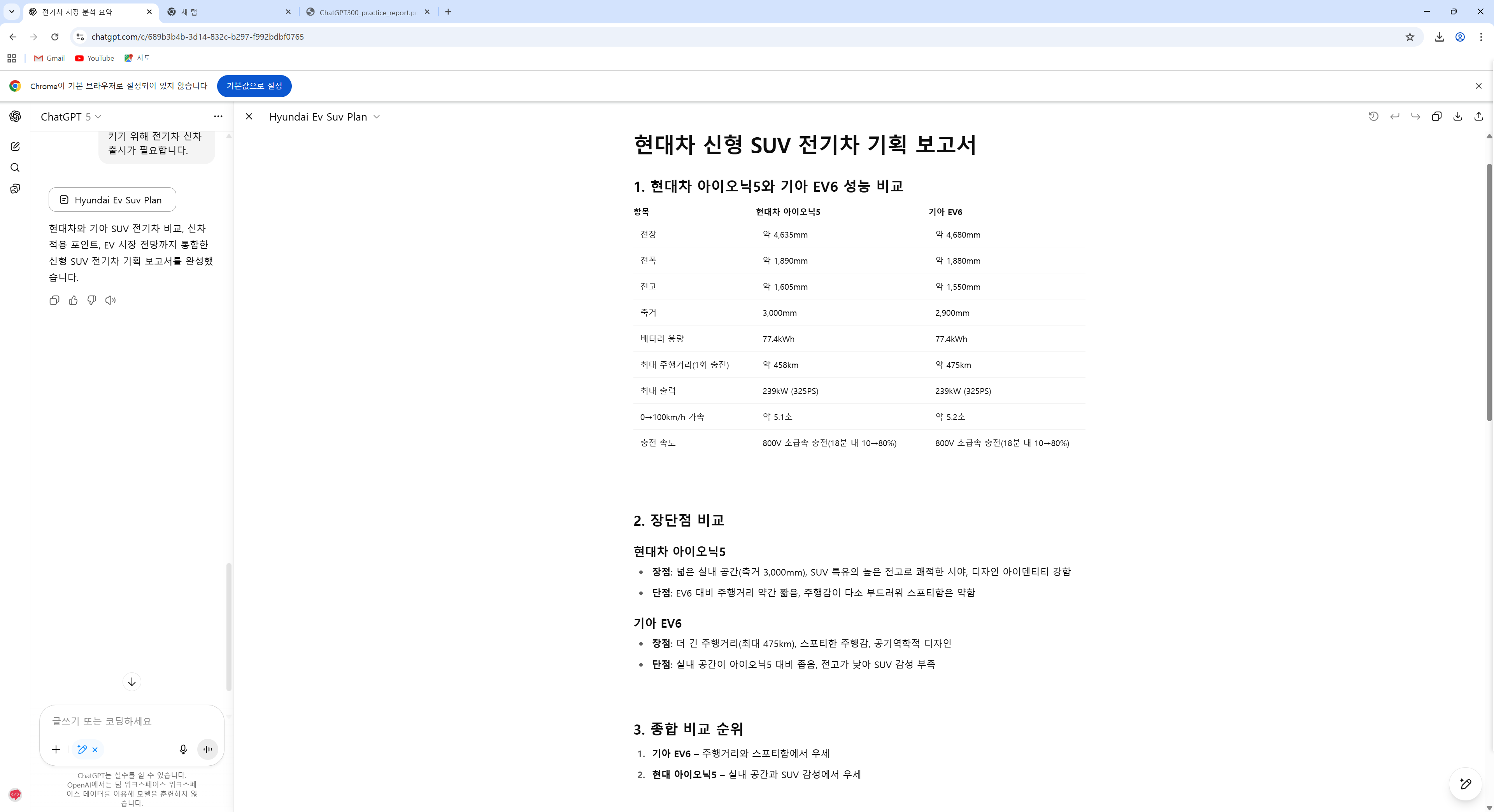Screen dimensions: 1494x812
Task: Download the canvas document
Action: 1457,117
